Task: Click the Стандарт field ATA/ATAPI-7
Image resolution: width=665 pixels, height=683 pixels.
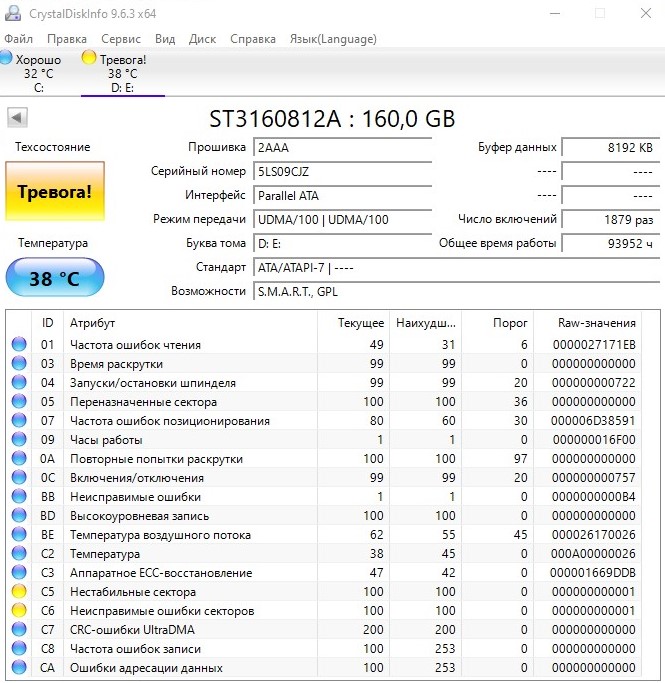Action: 457,267
